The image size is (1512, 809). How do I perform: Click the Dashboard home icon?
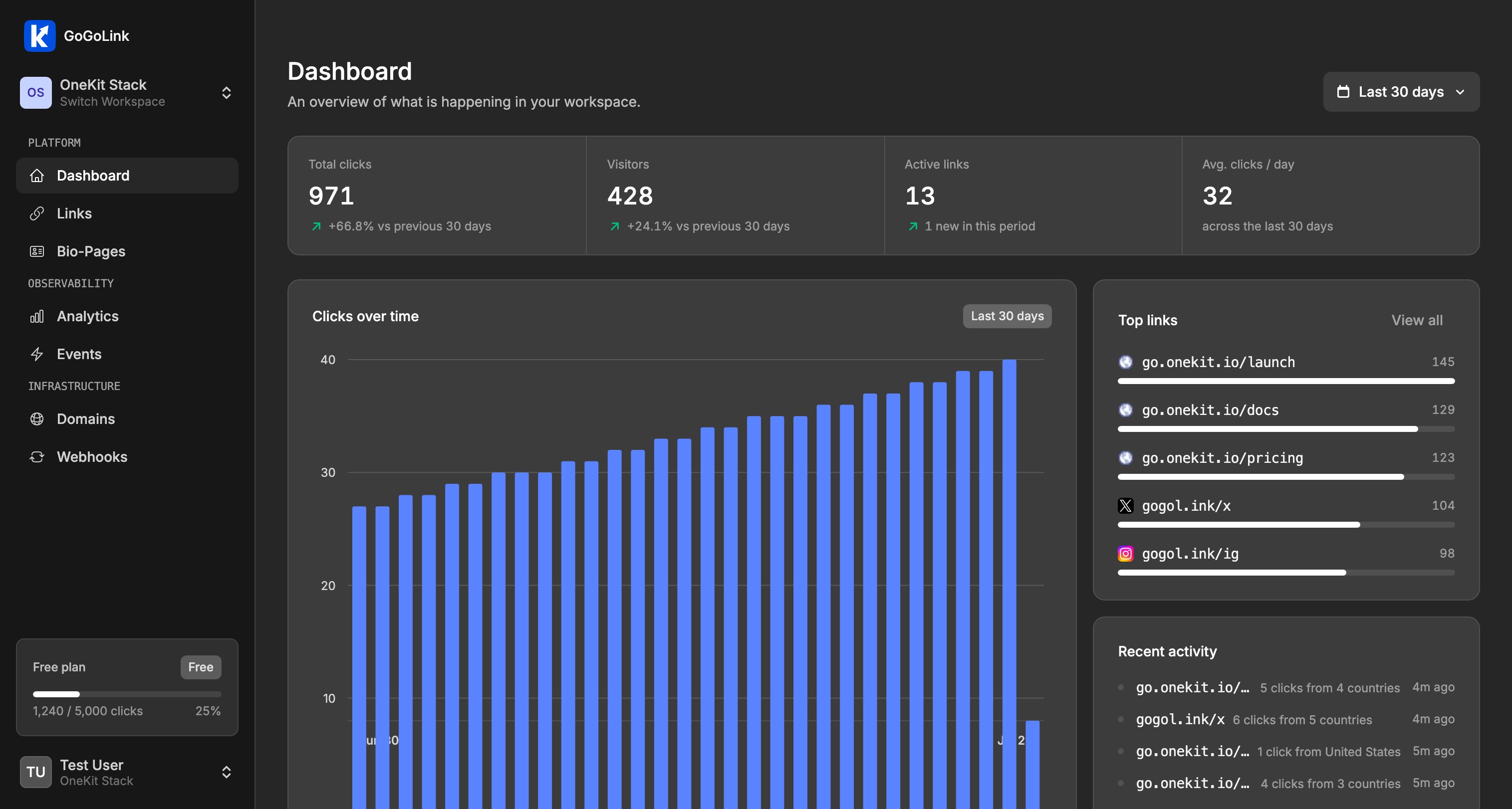tap(37, 176)
